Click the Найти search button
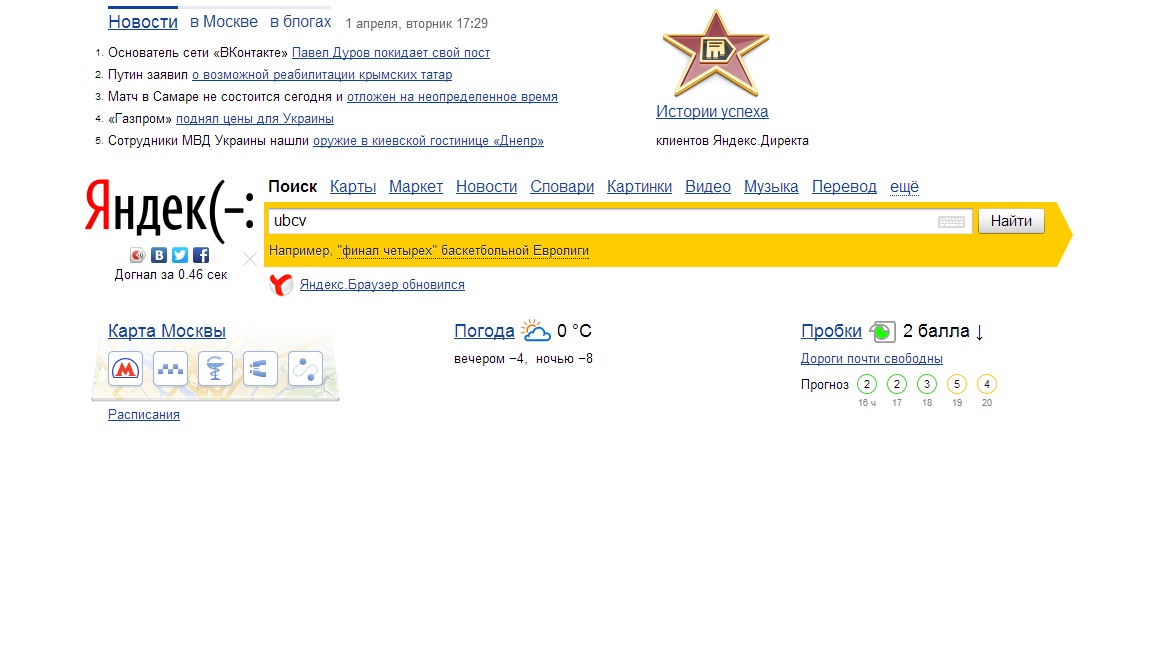This screenshot has width=1152, height=648. click(1011, 221)
